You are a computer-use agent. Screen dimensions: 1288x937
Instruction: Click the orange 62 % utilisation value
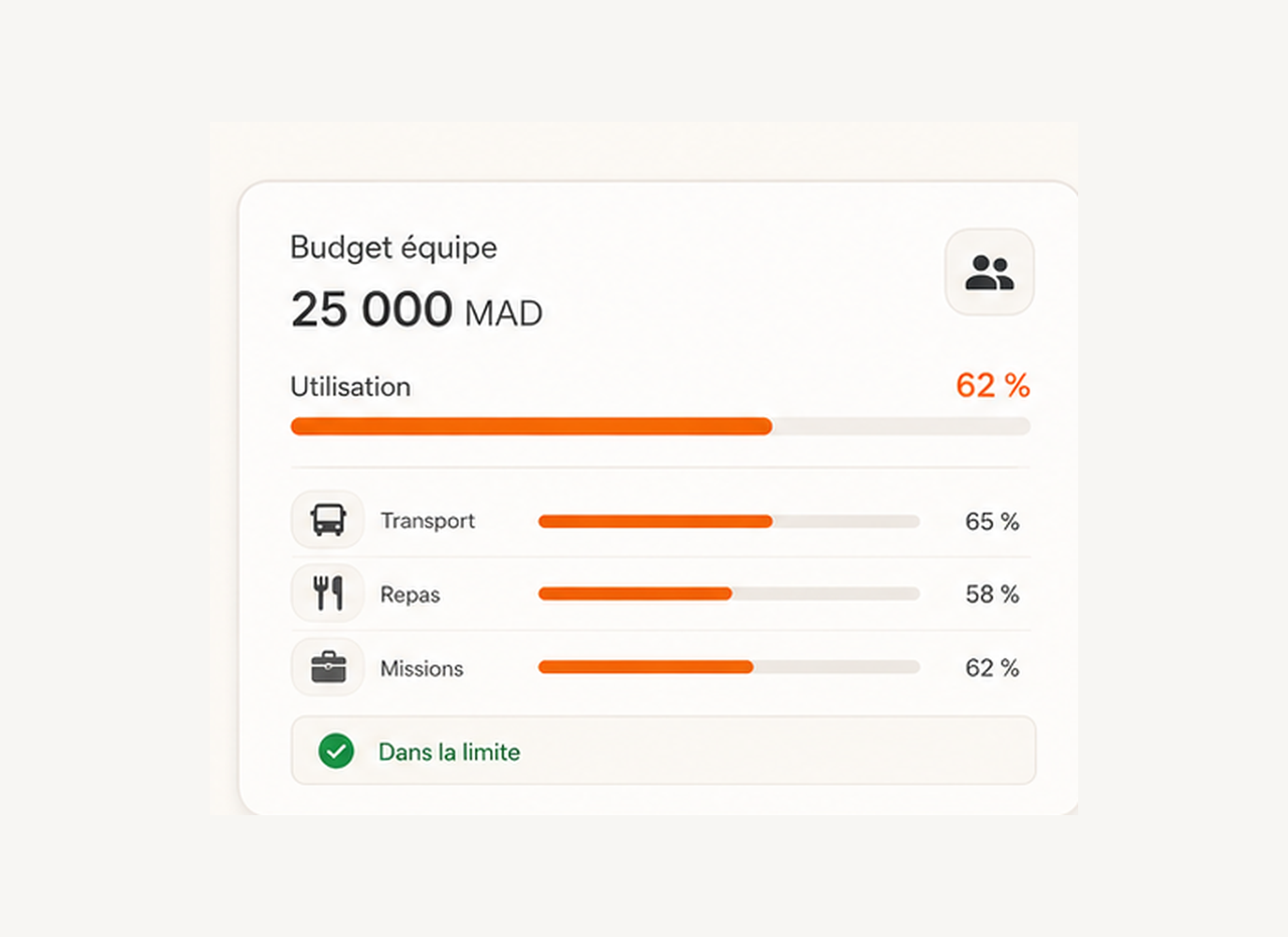tap(993, 385)
